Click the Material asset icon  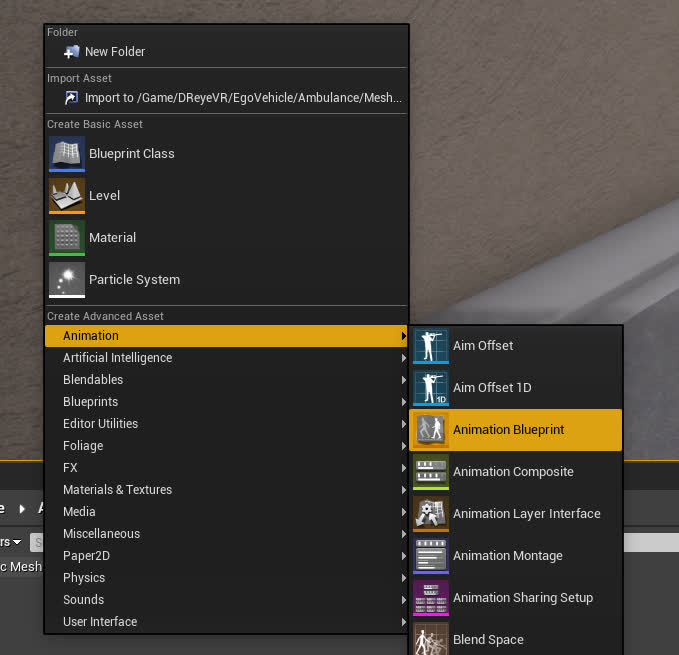click(67, 238)
